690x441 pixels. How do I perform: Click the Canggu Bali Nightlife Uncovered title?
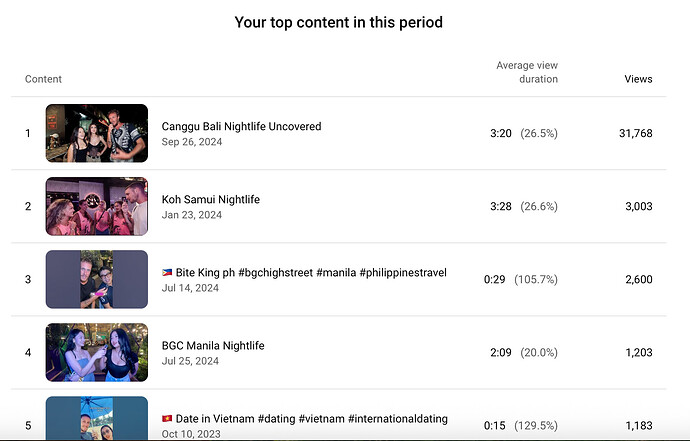[x=241, y=126]
